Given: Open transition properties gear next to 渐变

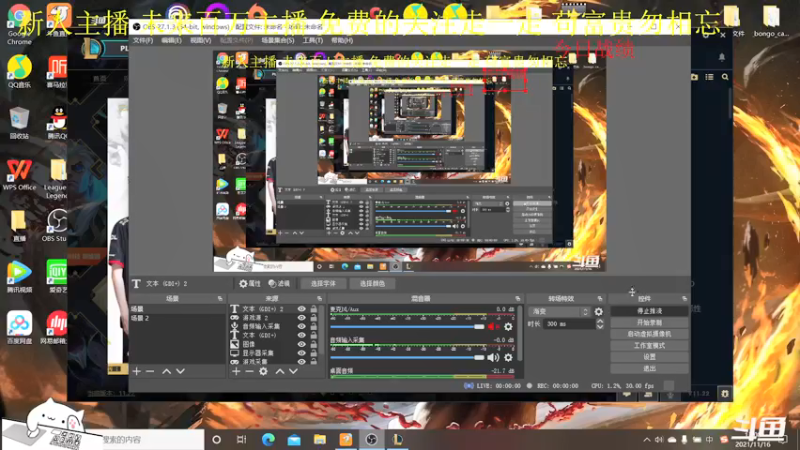Looking at the screenshot, I should click(x=598, y=311).
